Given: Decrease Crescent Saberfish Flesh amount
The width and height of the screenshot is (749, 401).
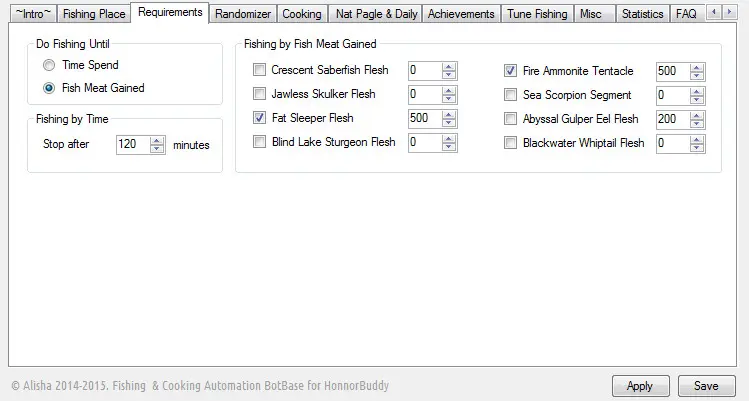Looking at the screenshot, I should tap(449, 75).
